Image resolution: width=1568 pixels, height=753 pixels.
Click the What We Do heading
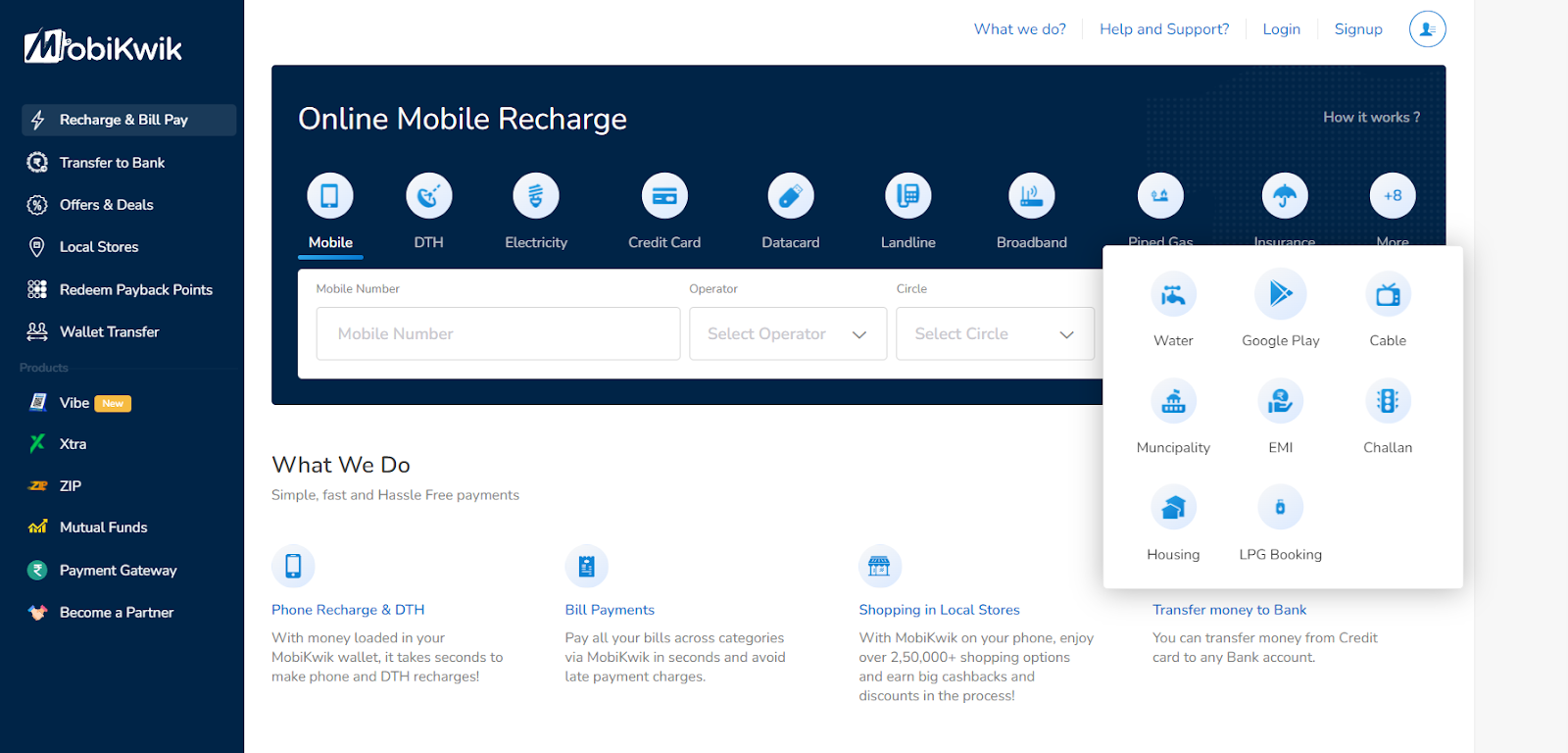tap(341, 465)
